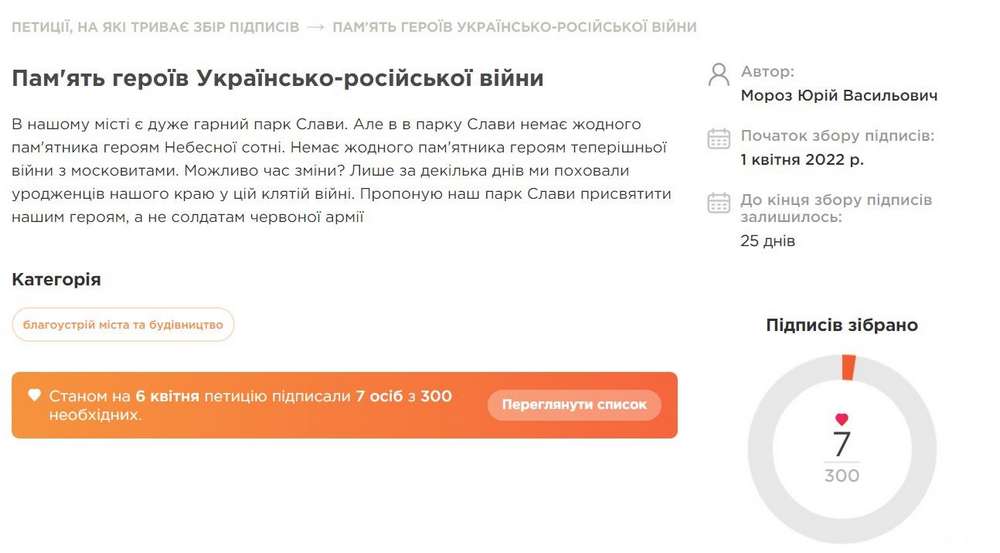Click the calendar icon beside remaining time
Image resolution: width=1000 pixels, height=553 pixels.
[719, 203]
